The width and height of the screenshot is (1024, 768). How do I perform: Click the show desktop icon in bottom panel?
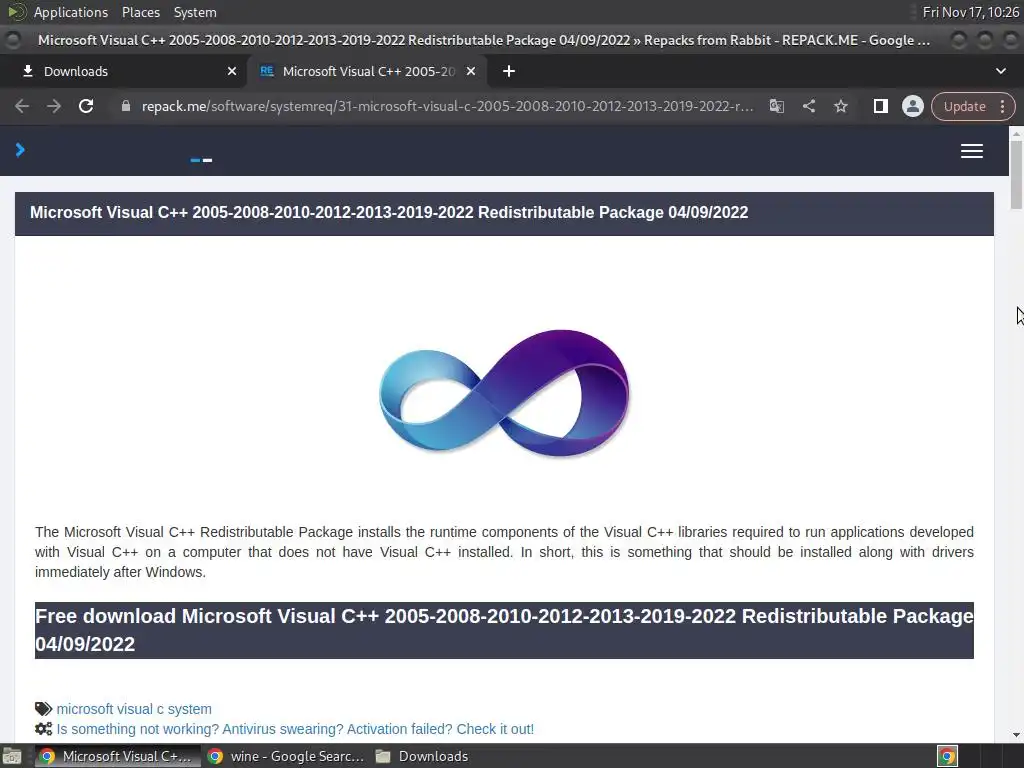point(12,756)
